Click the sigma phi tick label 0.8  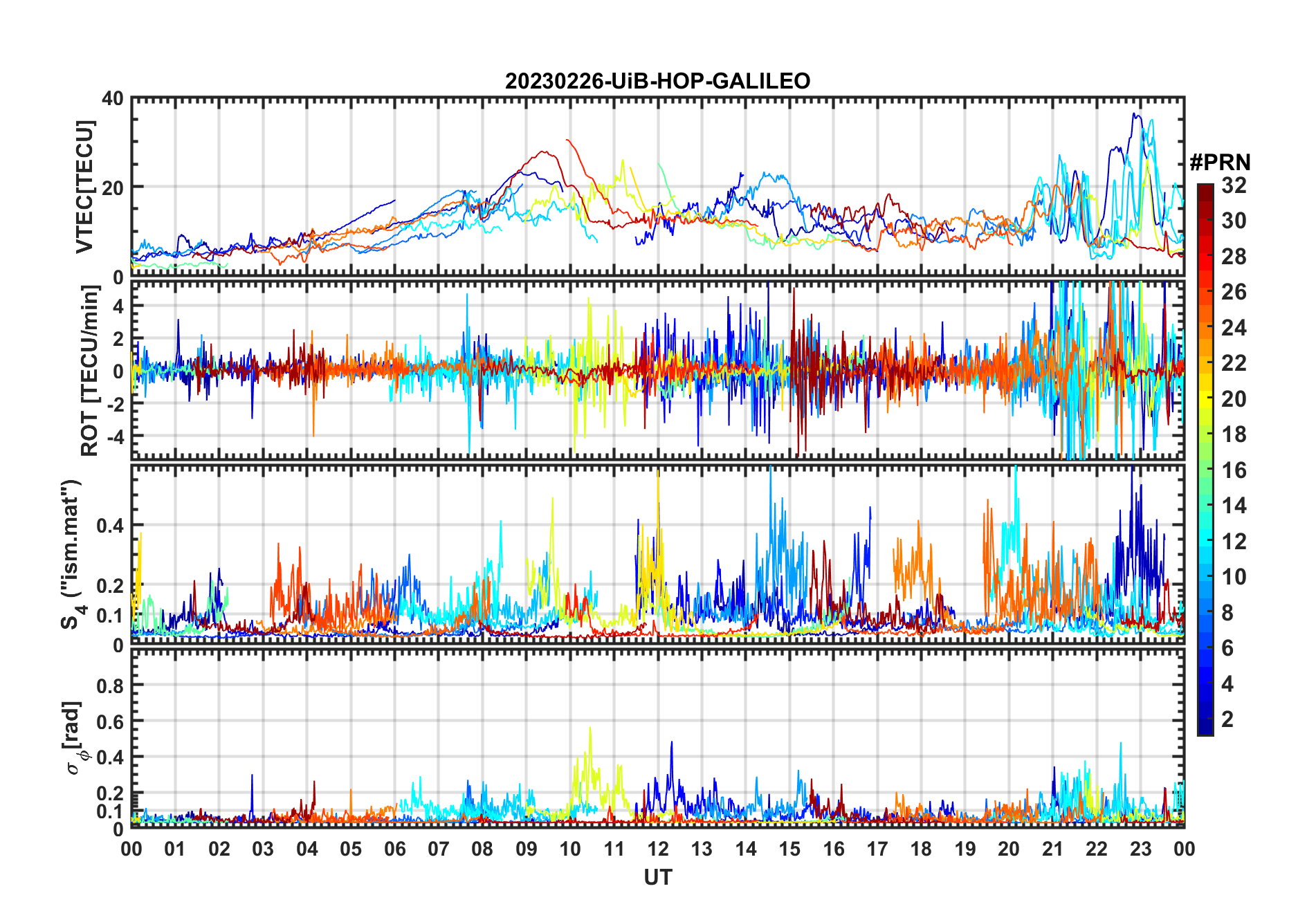click(110, 686)
